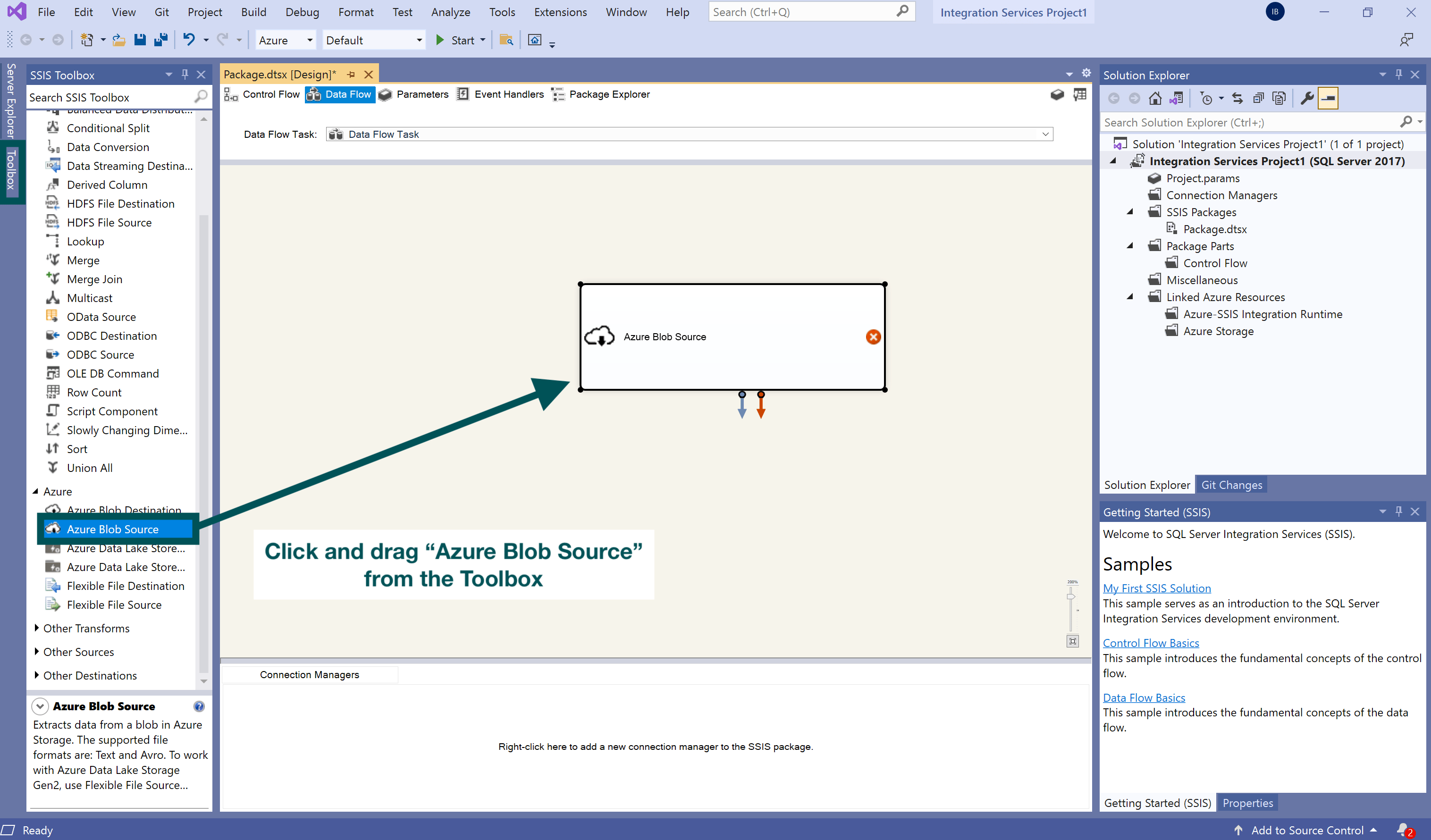Viewport: 1431px width, 840px height.
Task: Click the Show All Files icon
Action: pos(1279,98)
